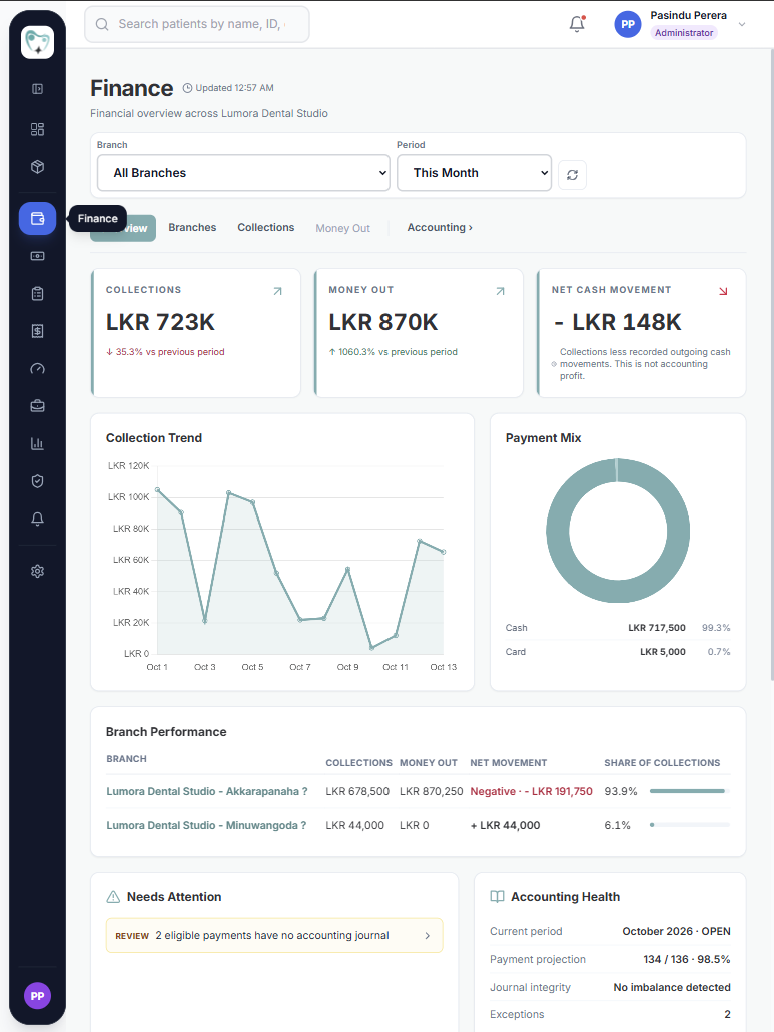This screenshot has height=1032, width=774.
Task: Click the 6.1% share progress bar
Action: tap(690, 825)
